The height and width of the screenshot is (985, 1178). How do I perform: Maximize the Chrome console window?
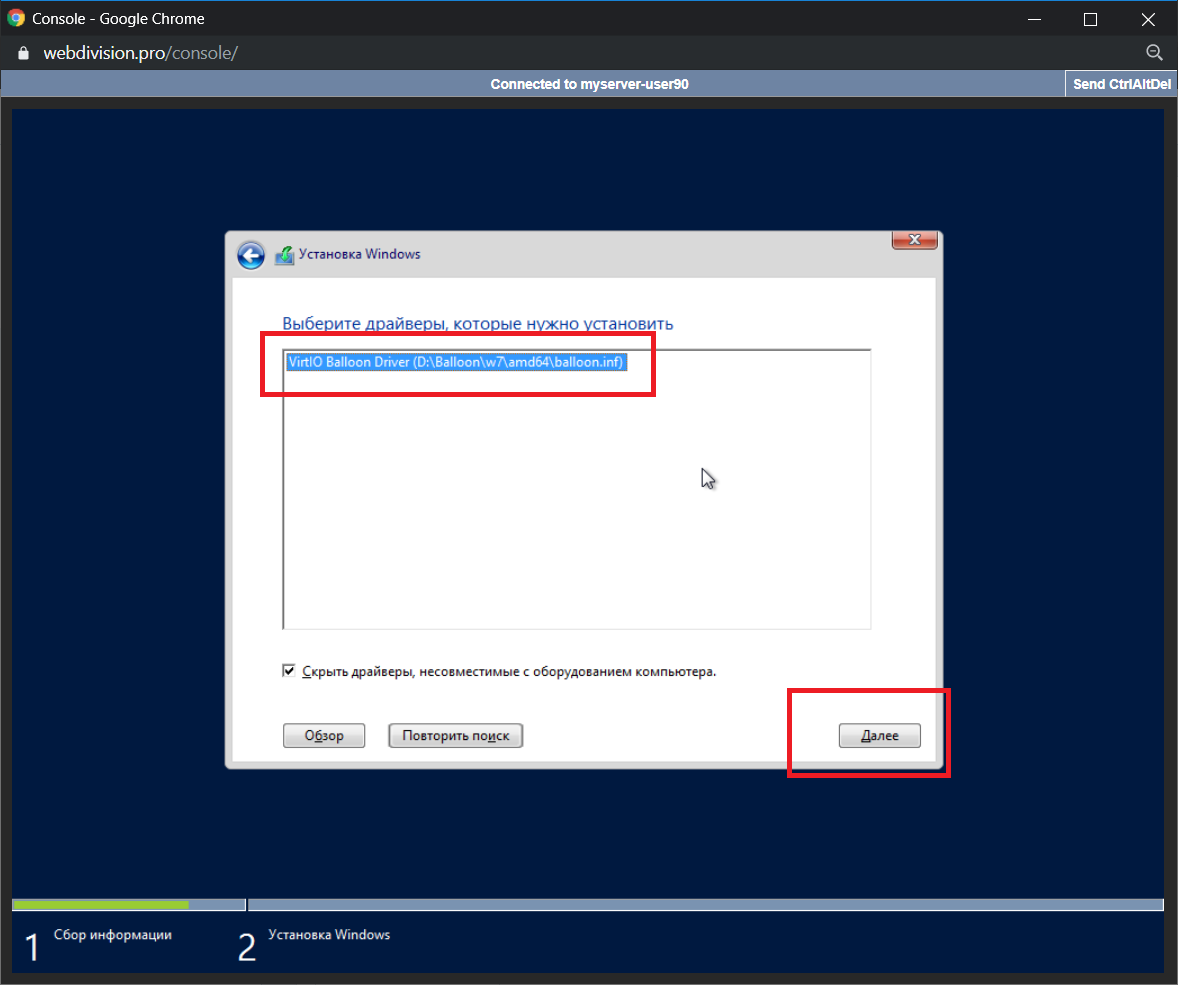coord(1090,19)
